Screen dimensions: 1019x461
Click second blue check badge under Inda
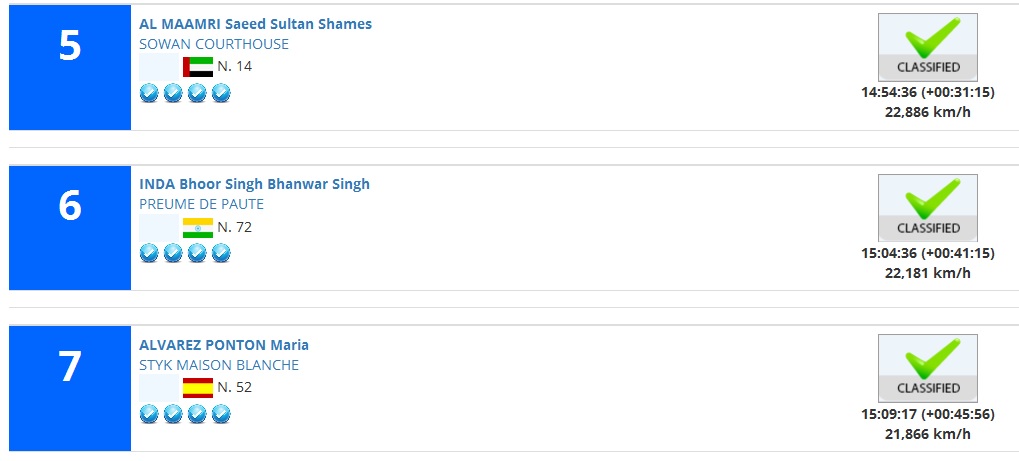tap(173, 253)
